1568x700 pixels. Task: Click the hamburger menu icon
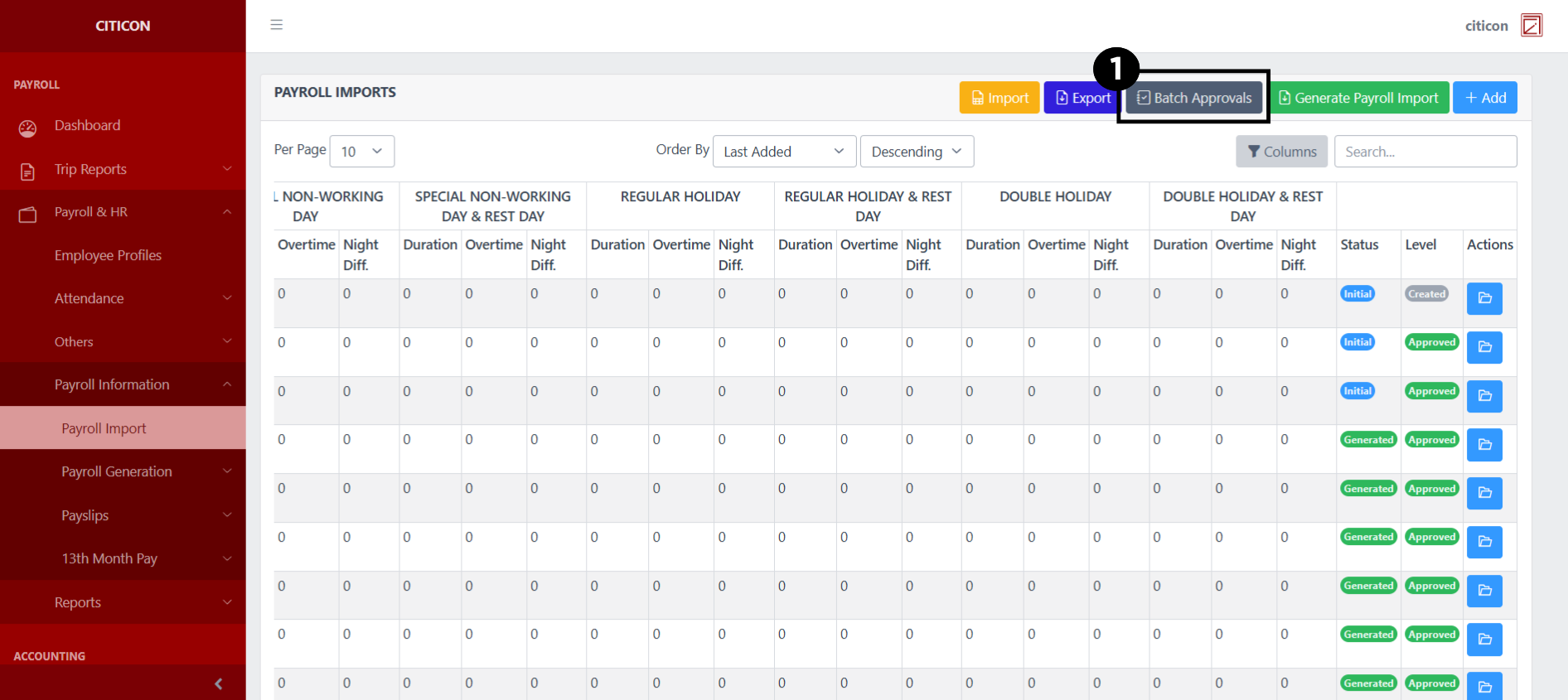click(277, 25)
